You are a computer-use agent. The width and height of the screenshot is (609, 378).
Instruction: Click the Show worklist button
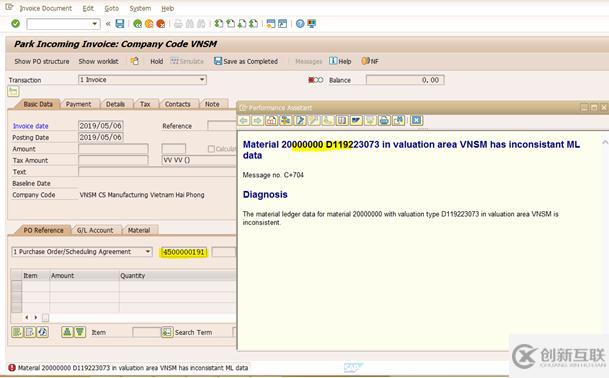click(x=99, y=61)
